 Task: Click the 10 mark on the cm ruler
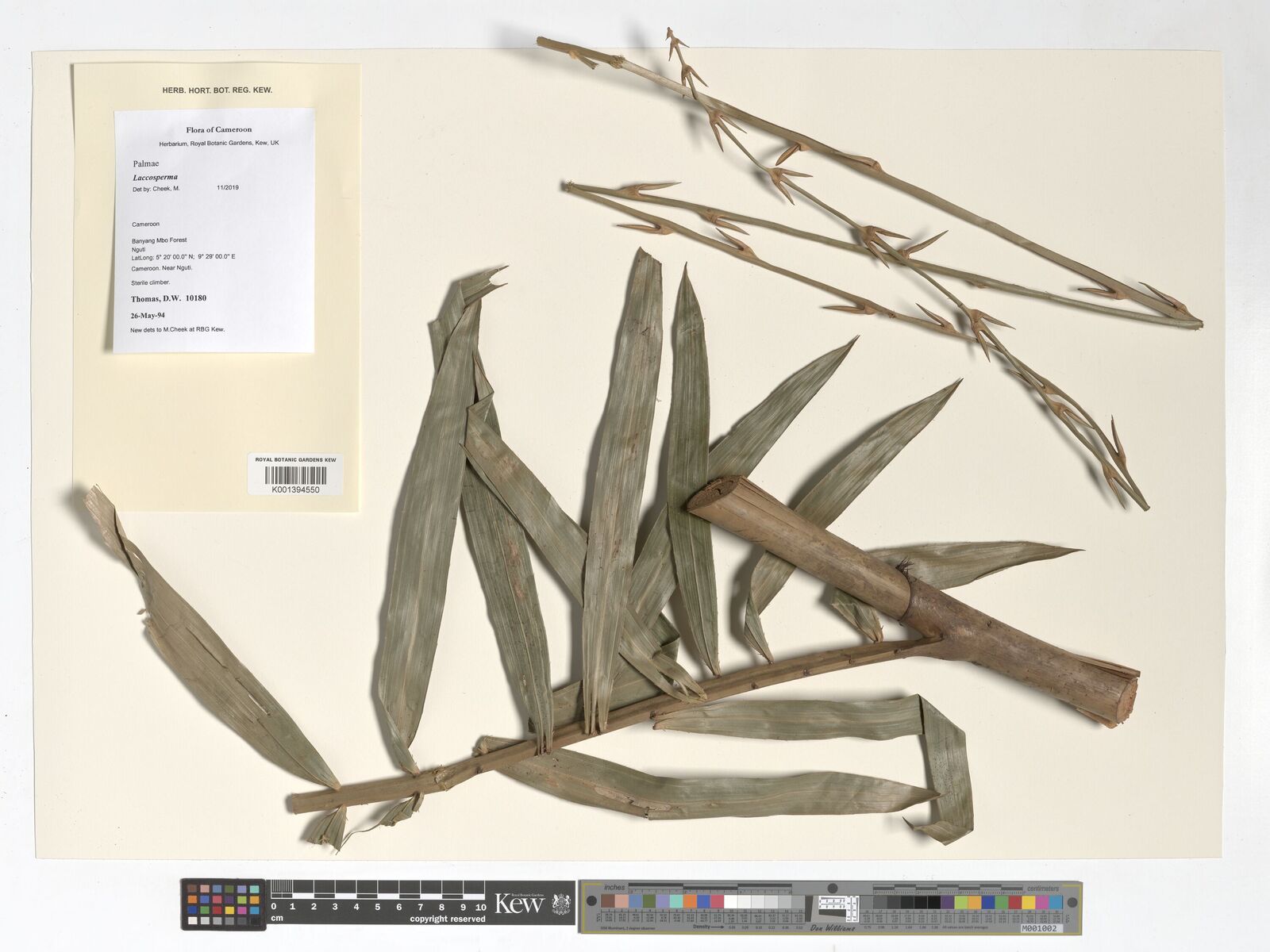(x=480, y=907)
